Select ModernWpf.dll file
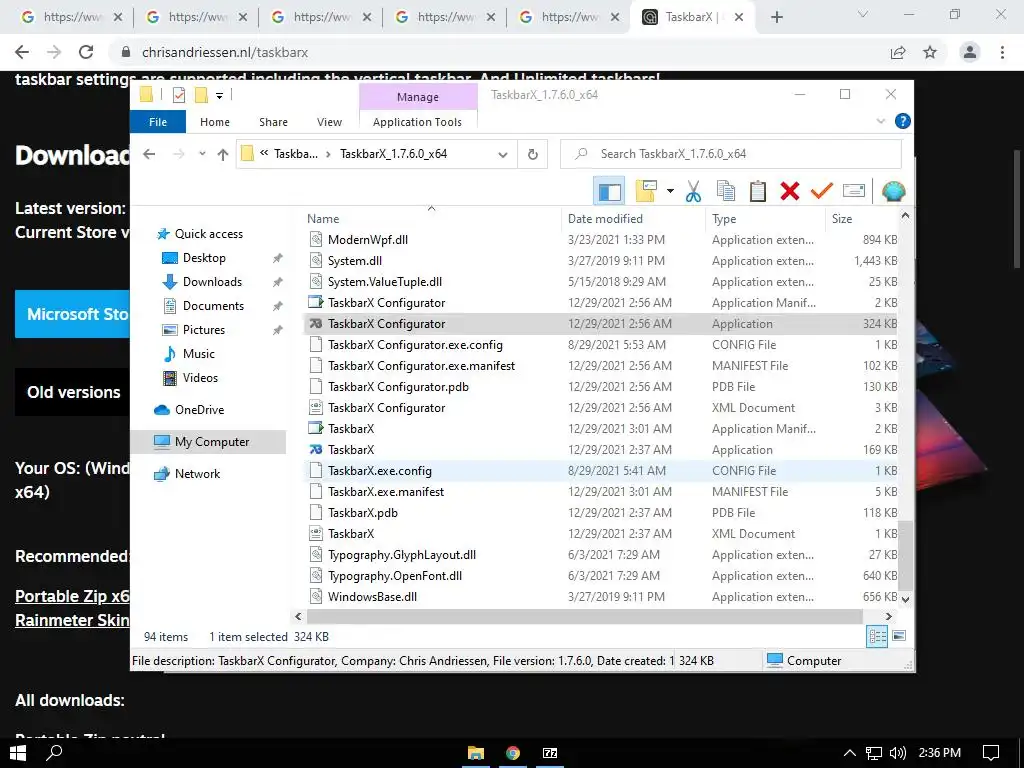Screen dimensions: 1024x768 coord(601,240)
